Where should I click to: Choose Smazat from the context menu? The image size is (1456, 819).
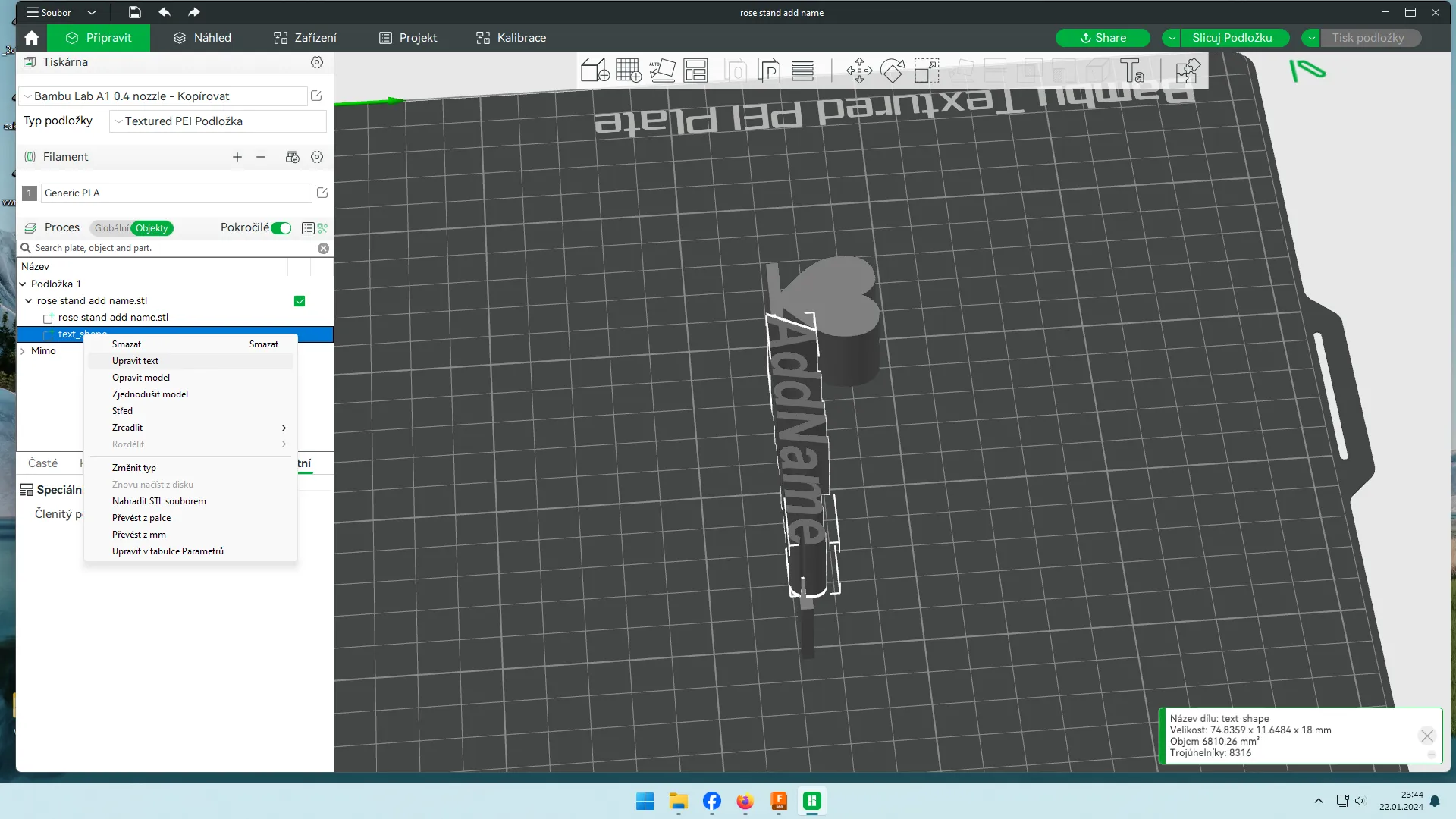pyautogui.click(x=190, y=344)
